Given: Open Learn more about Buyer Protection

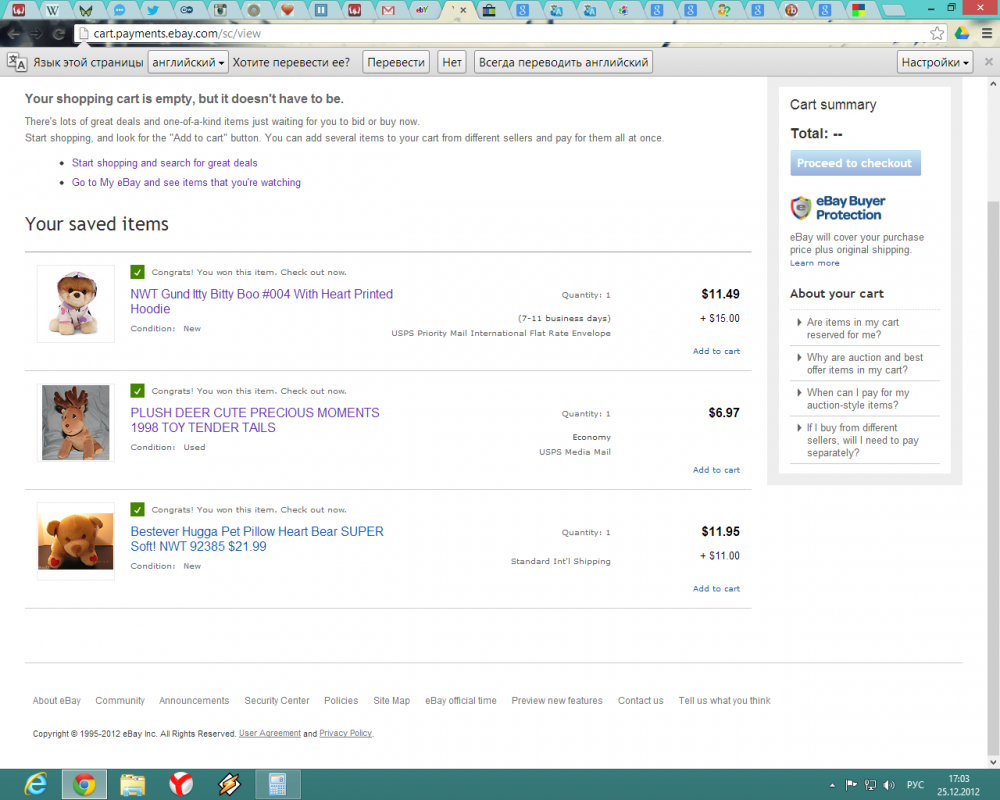Looking at the screenshot, I should pyautogui.click(x=814, y=263).
